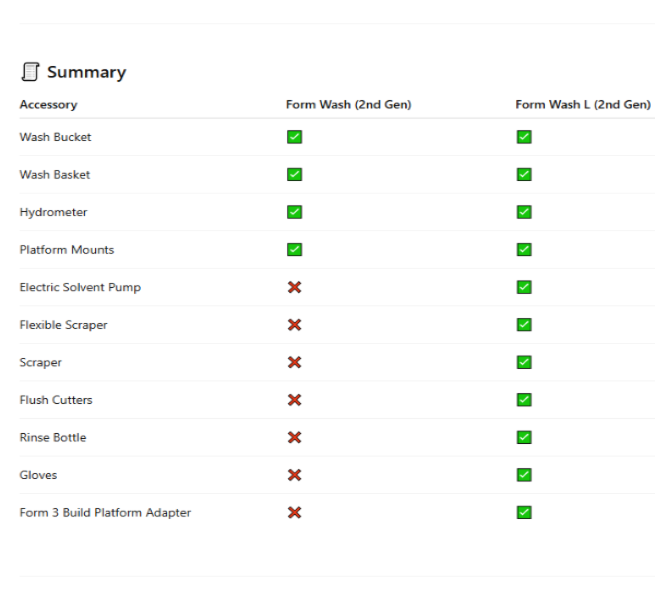
Task: Click green check for Flush Cutters, Form Wash L
Action: [x=524, y=400]
